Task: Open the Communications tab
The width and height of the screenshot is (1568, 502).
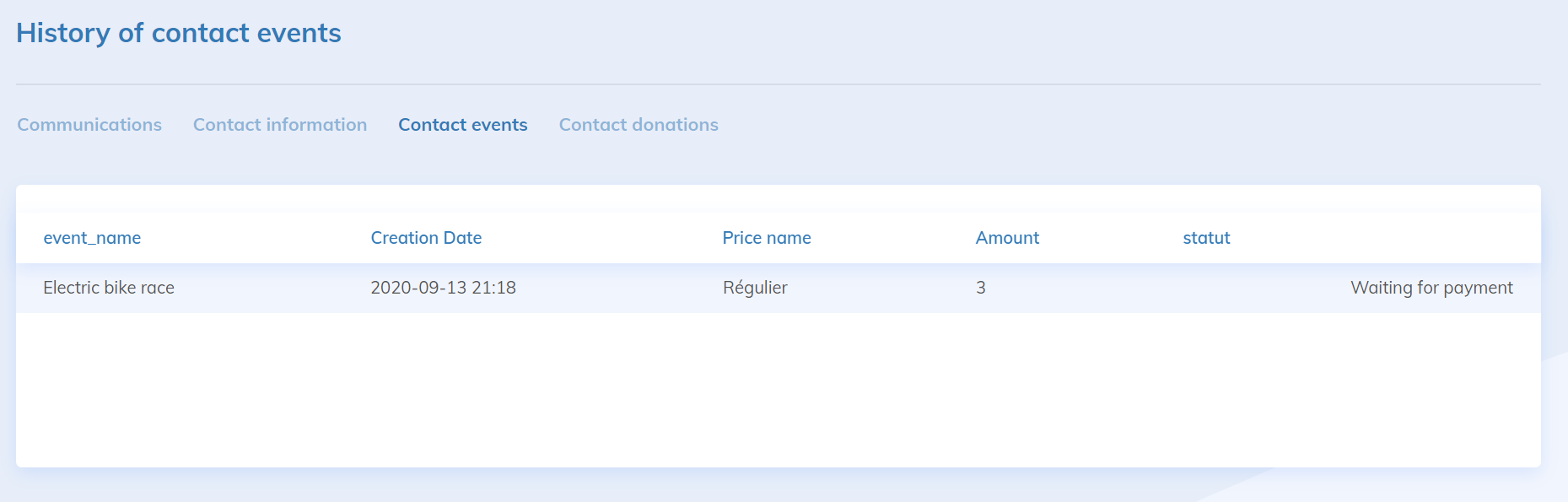Action: 89,125
